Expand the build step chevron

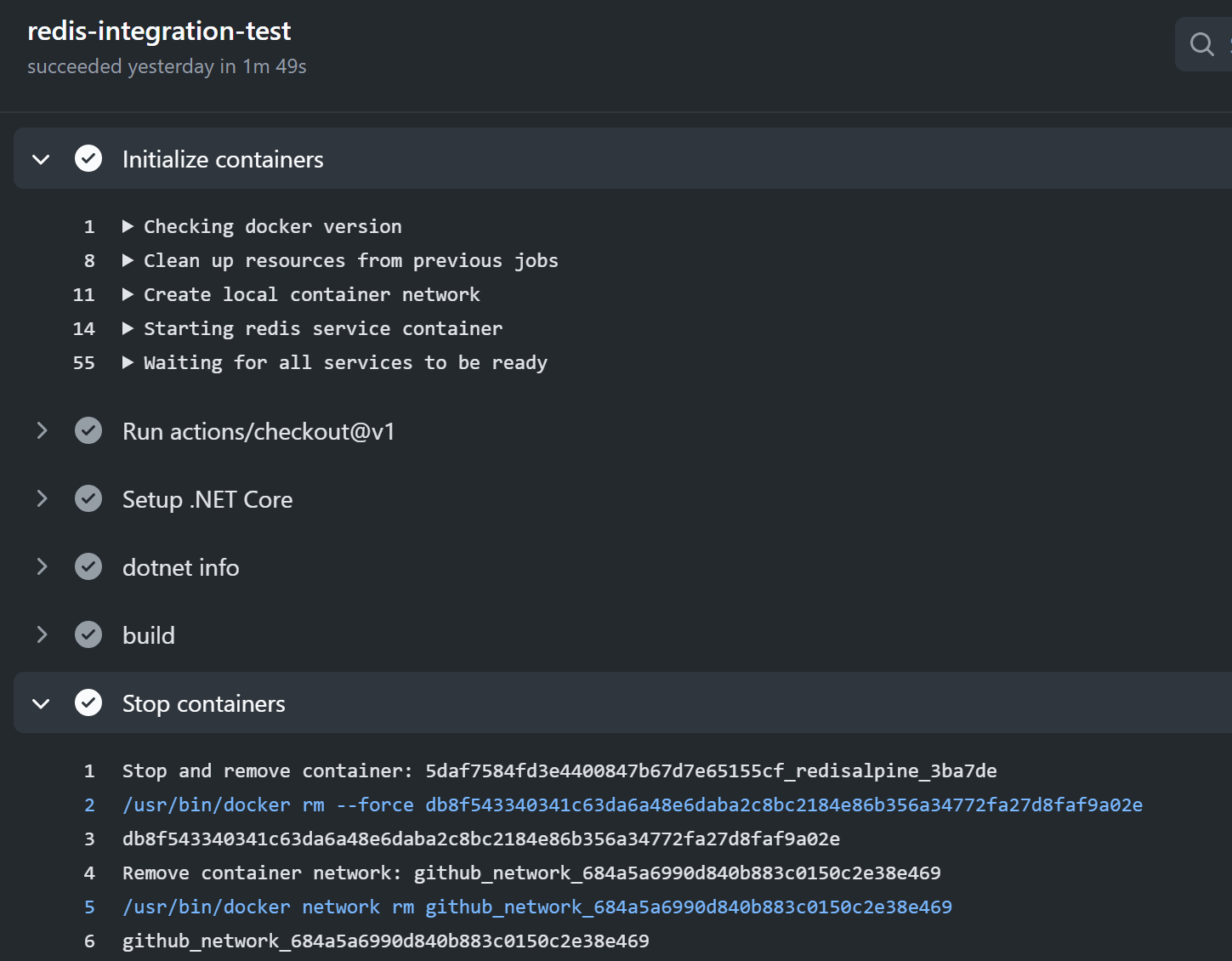click(41, 635)
